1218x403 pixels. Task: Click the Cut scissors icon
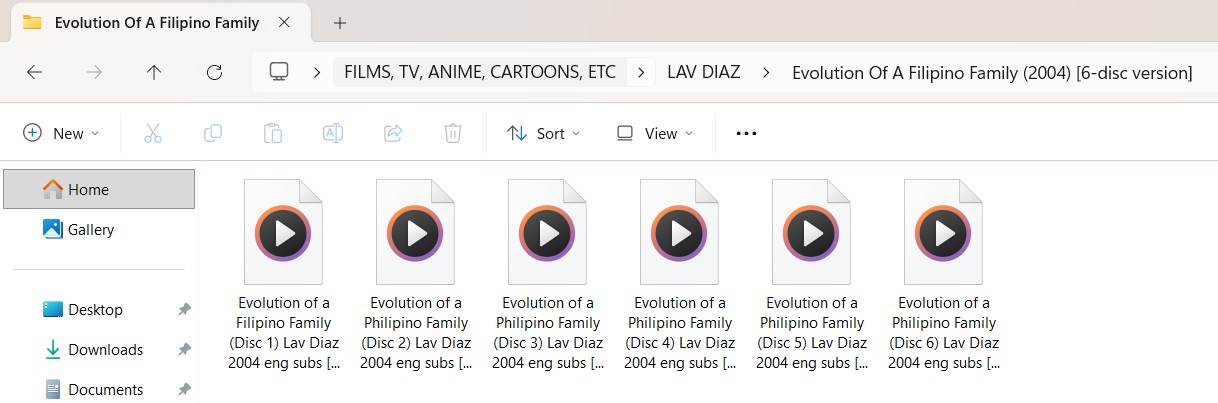(x=153, y=133)
